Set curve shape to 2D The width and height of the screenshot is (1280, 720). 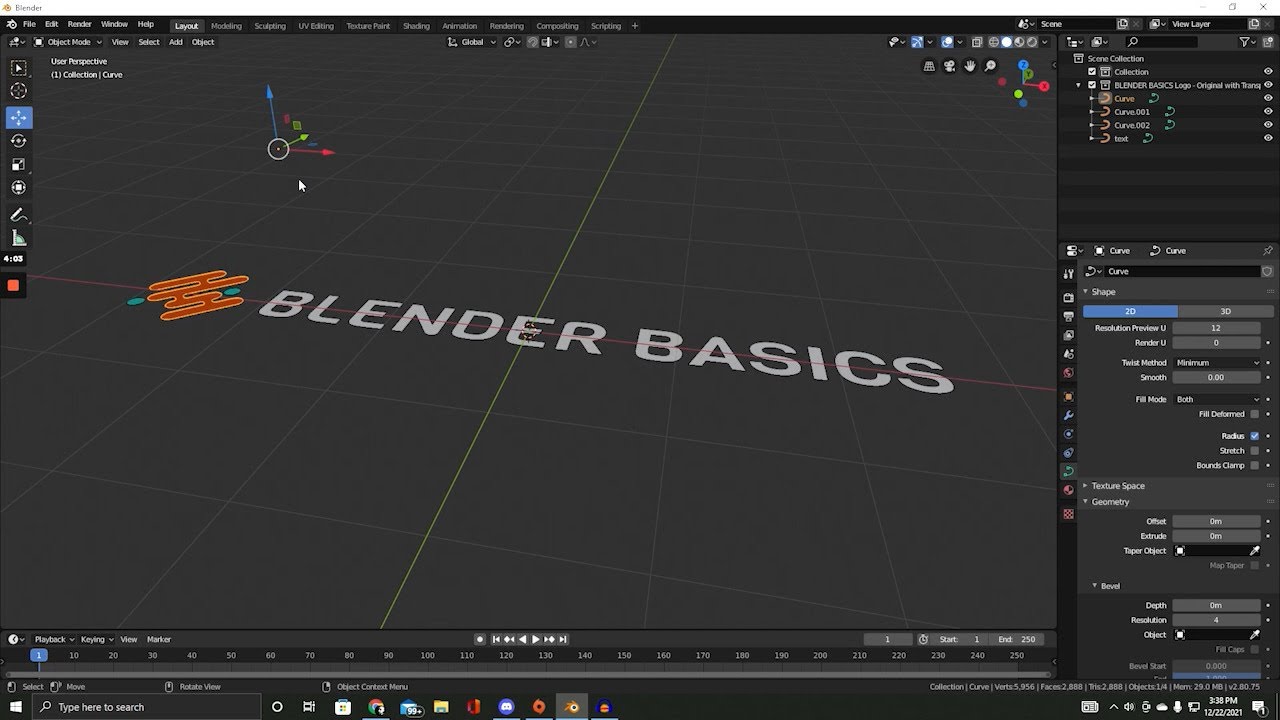pyautogui.click(x=1130, y=311)
